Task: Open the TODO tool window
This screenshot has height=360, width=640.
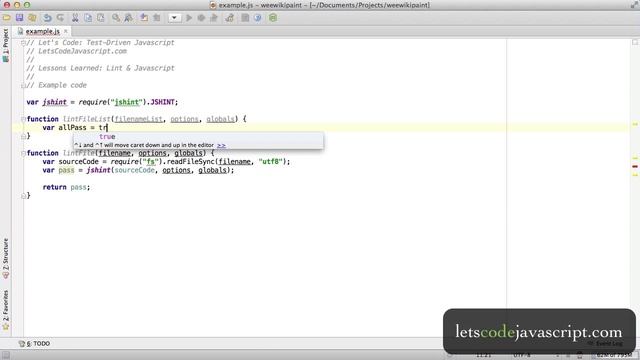Action: [35, 344]
